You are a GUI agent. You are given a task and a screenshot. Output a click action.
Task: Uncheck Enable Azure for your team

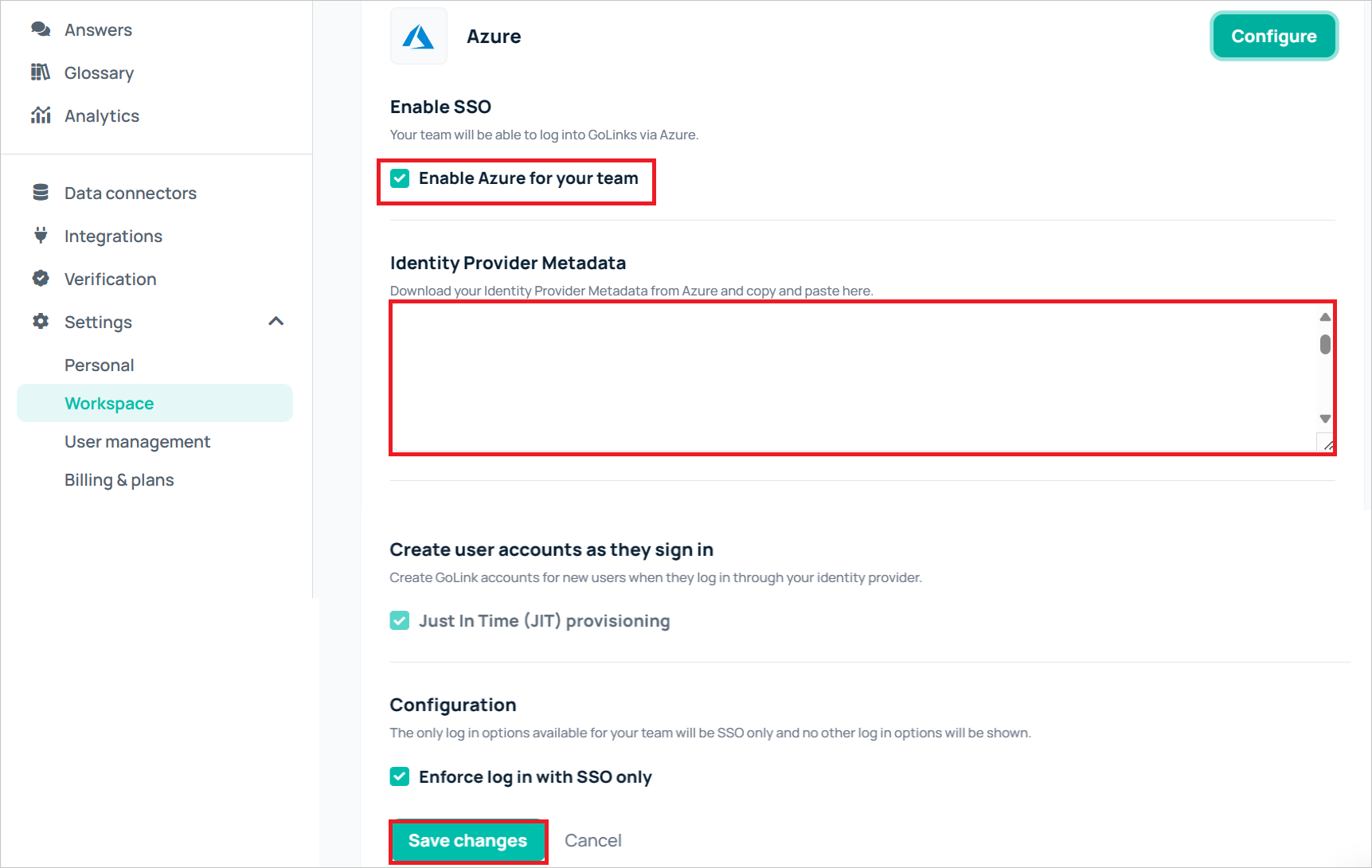coord(400,178)
